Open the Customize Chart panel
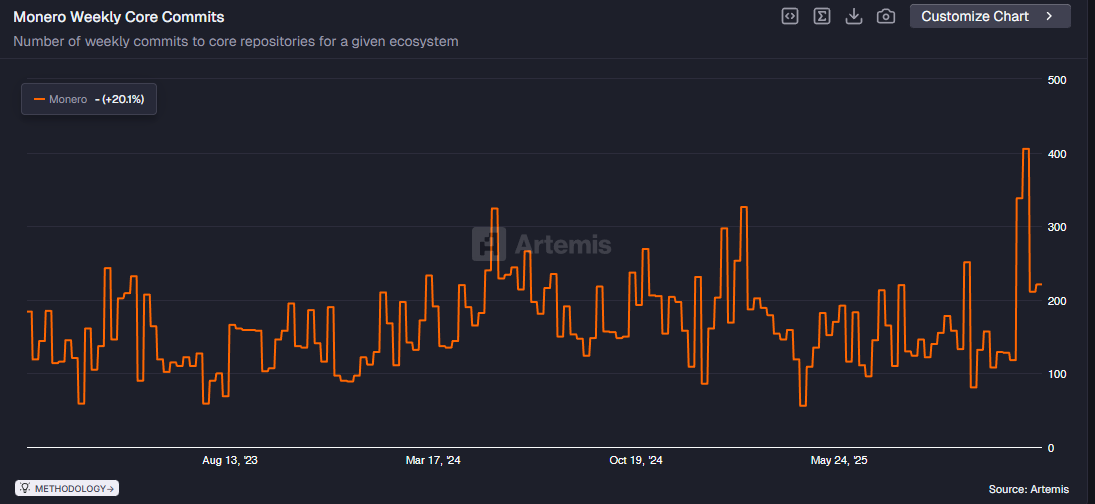This screenshot has height=504, width=1095. click(975, 16)
